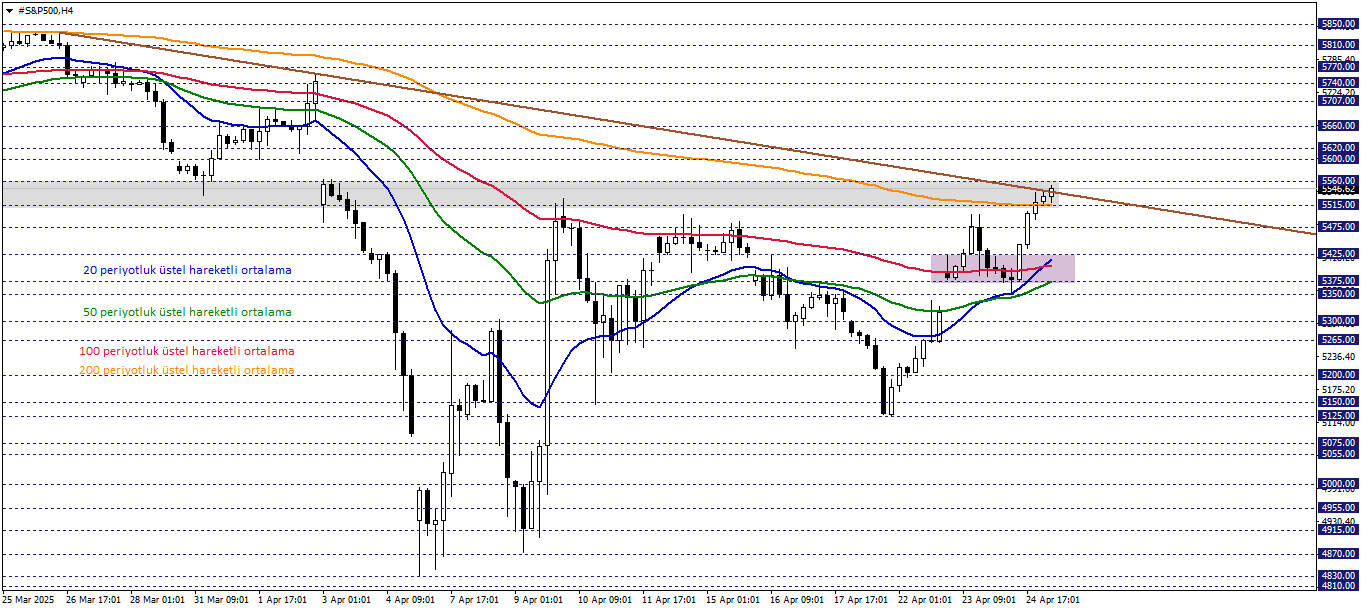Click the 10 Apr 09:01 time label
Screen dimensions: 1362x611
tap(606, 600)
